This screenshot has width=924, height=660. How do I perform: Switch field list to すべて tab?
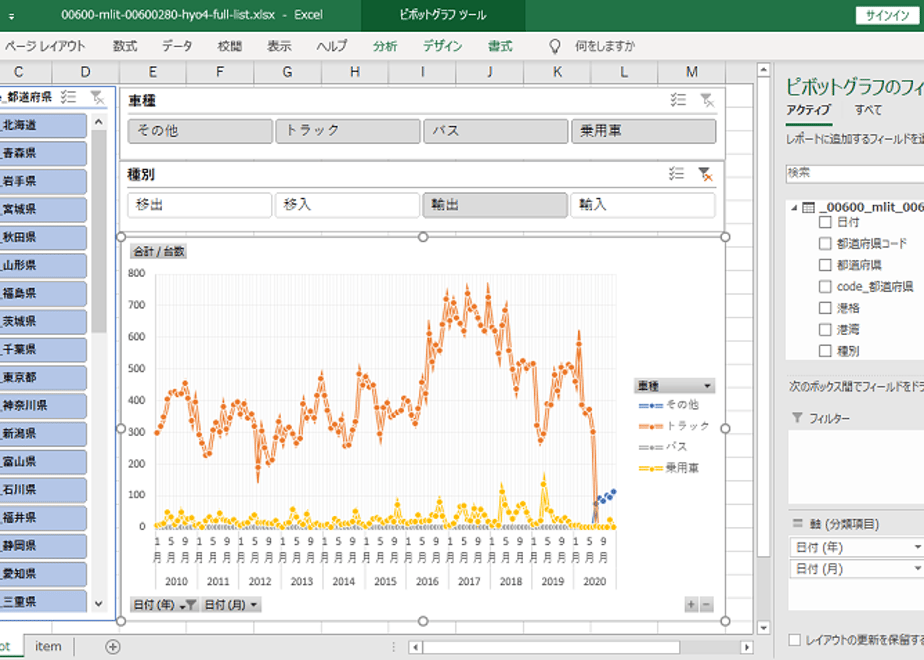click(868, 110)
